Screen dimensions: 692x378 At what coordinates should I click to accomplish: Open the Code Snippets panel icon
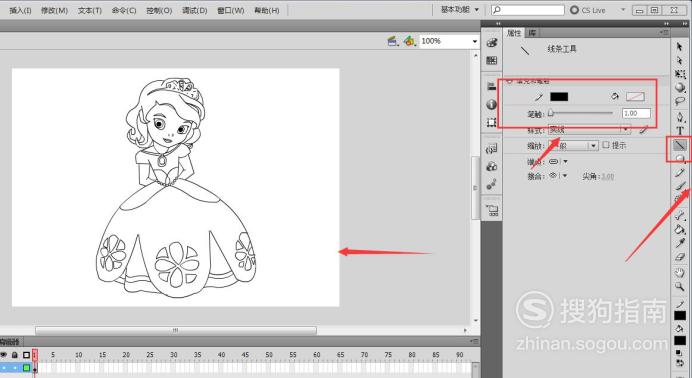(492, 149)
